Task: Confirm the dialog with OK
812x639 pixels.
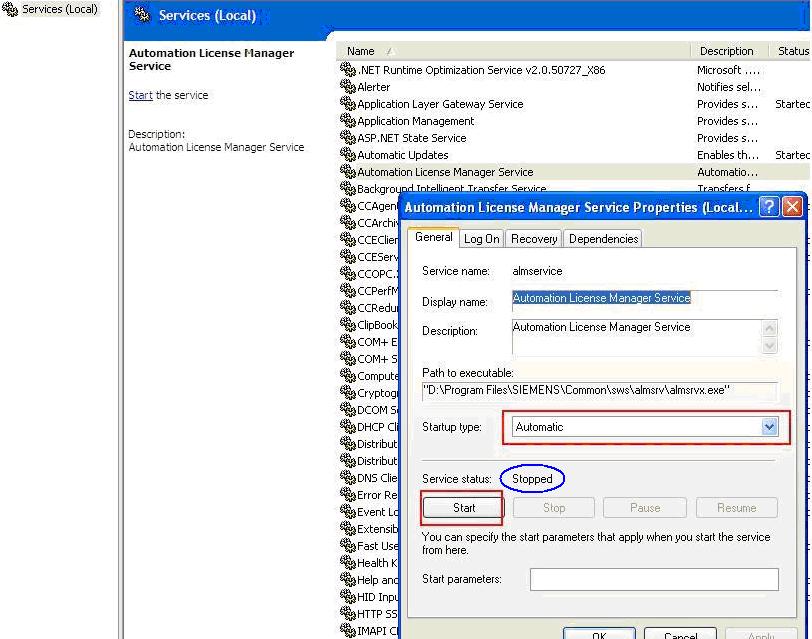Action: click(x=599, y=634)
